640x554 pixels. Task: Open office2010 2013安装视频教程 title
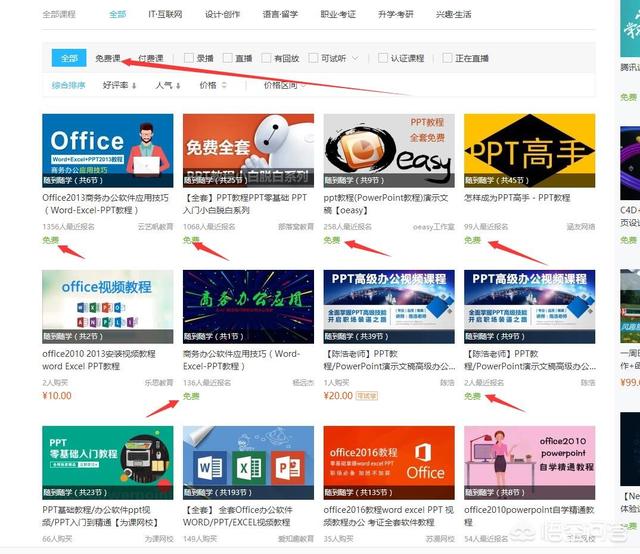[99, 360]
